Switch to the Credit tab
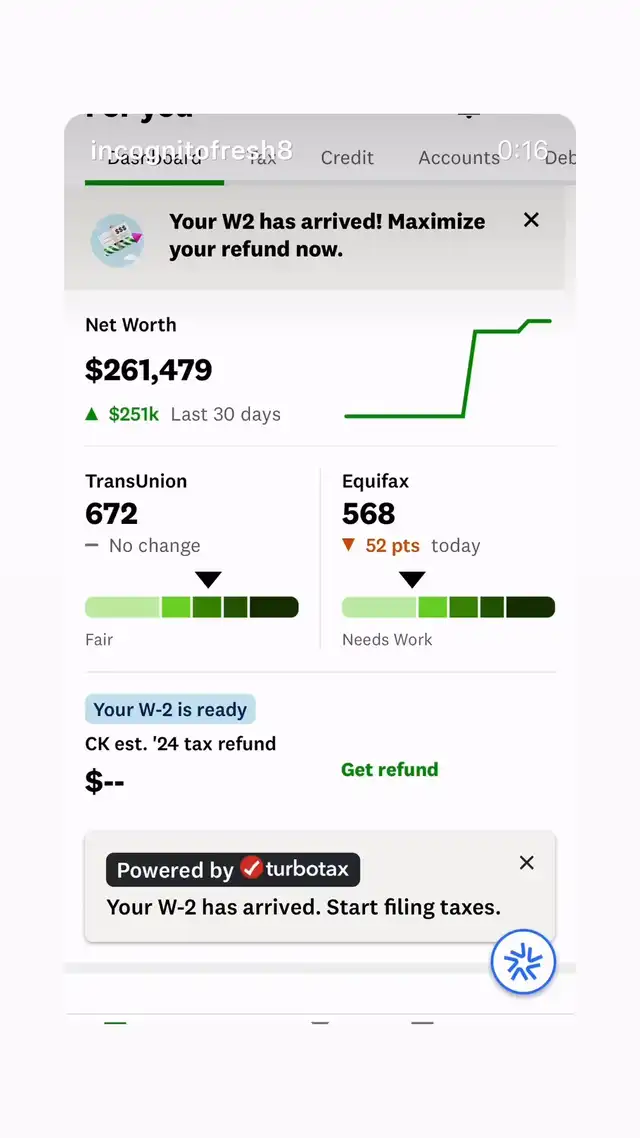The height and width of the screenshot is (1138, 640). coord(347,158)
